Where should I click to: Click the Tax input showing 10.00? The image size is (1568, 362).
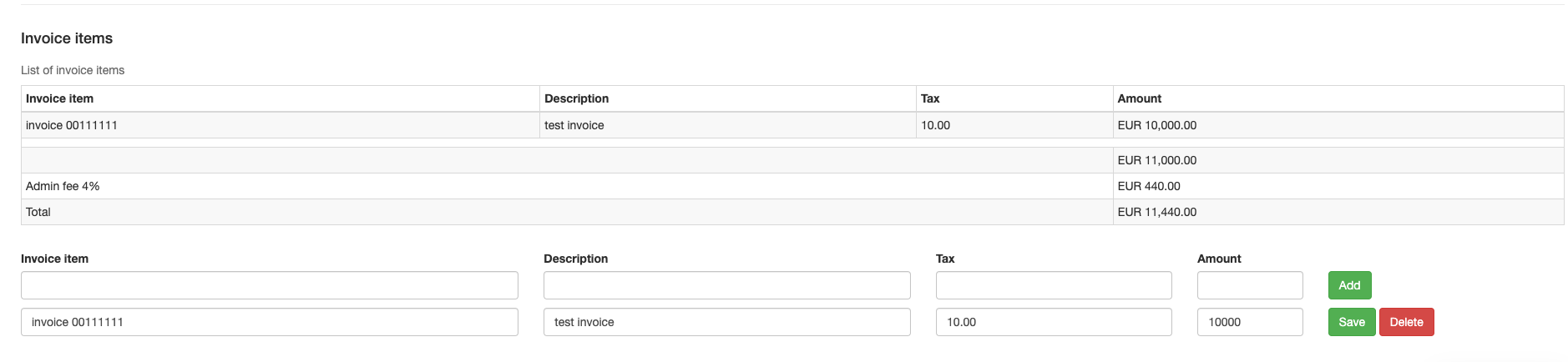click(x=1053, y=322)
